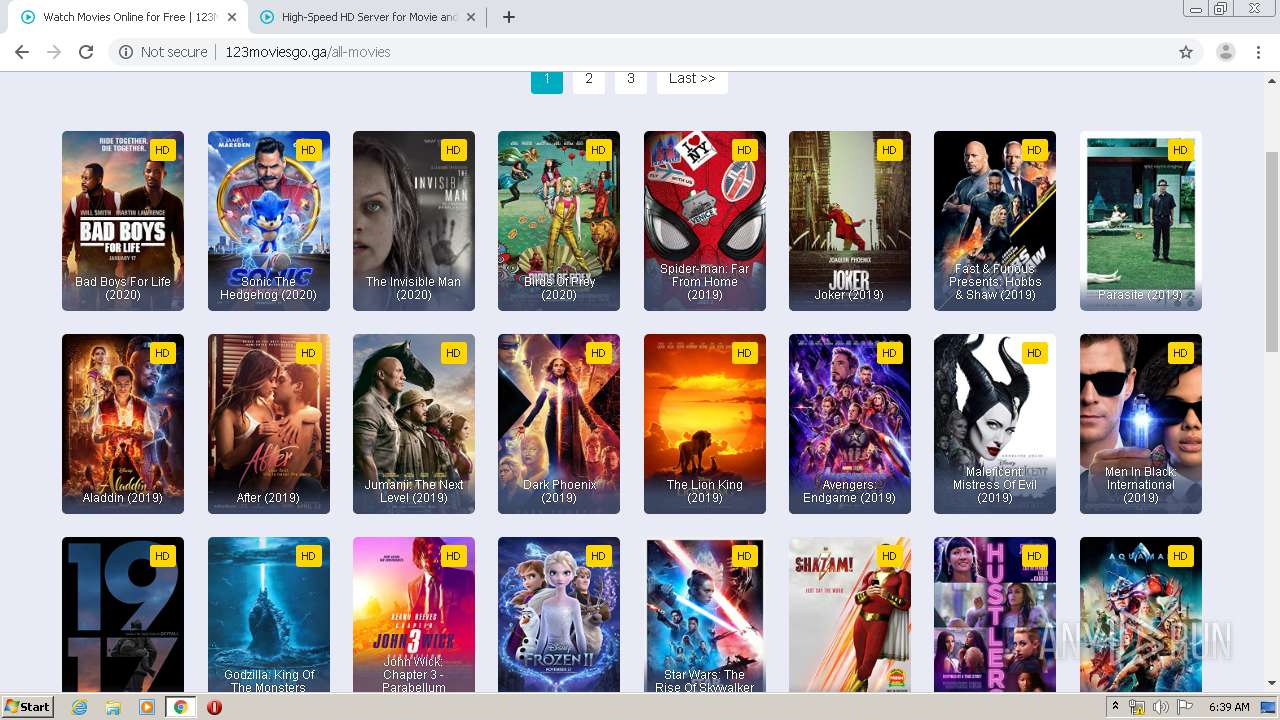
Task: Open Birds Of Prey (2020) poster
Action: pos(559,221)
